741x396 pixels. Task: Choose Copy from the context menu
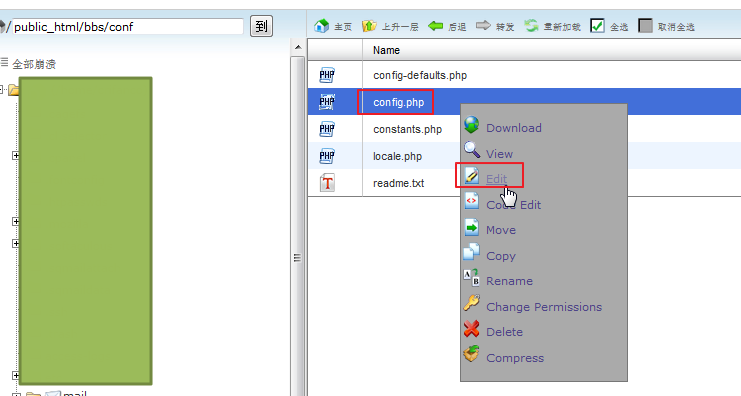pos(500,256)
